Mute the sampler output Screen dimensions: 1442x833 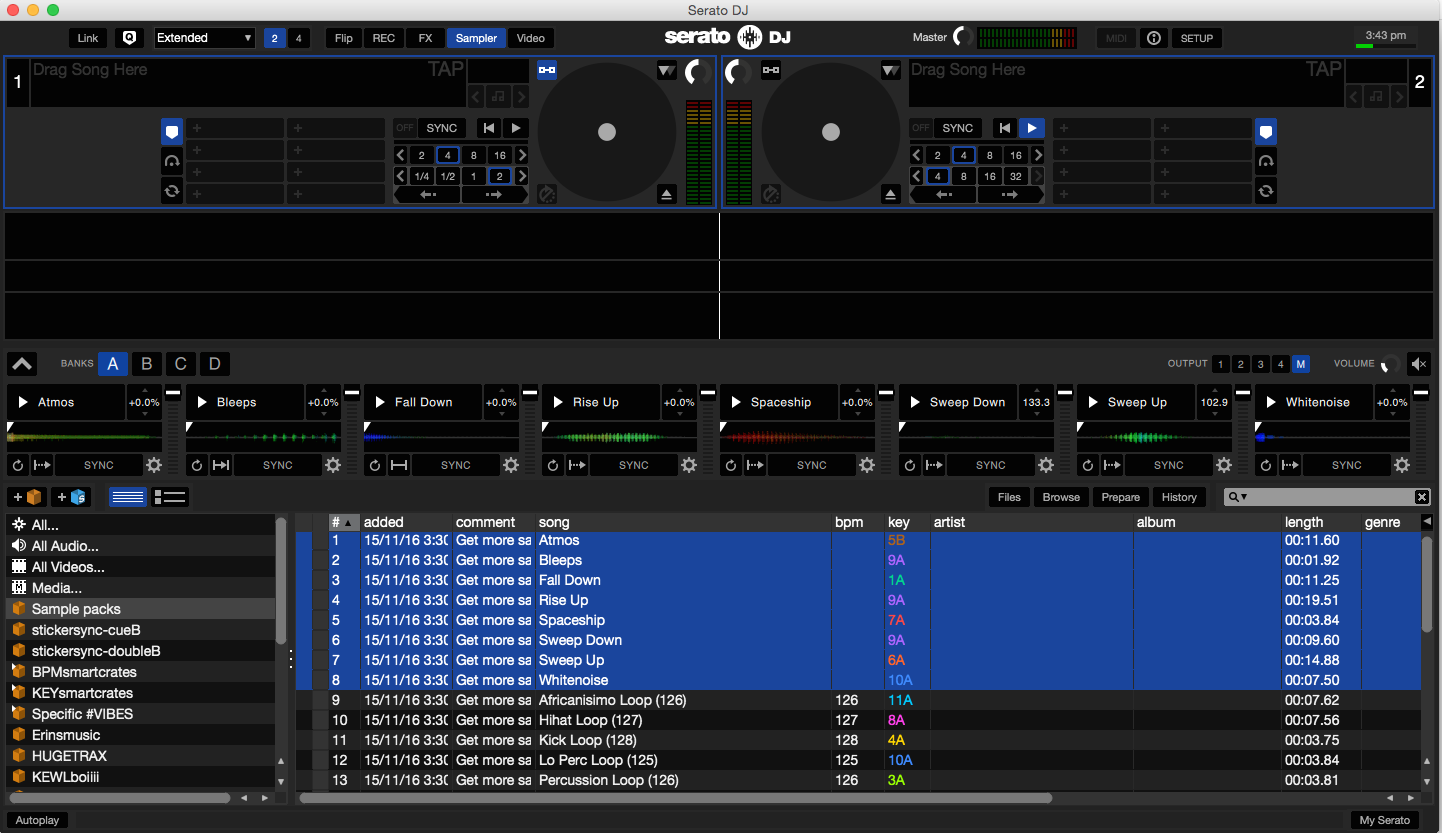click(1418, 364)
